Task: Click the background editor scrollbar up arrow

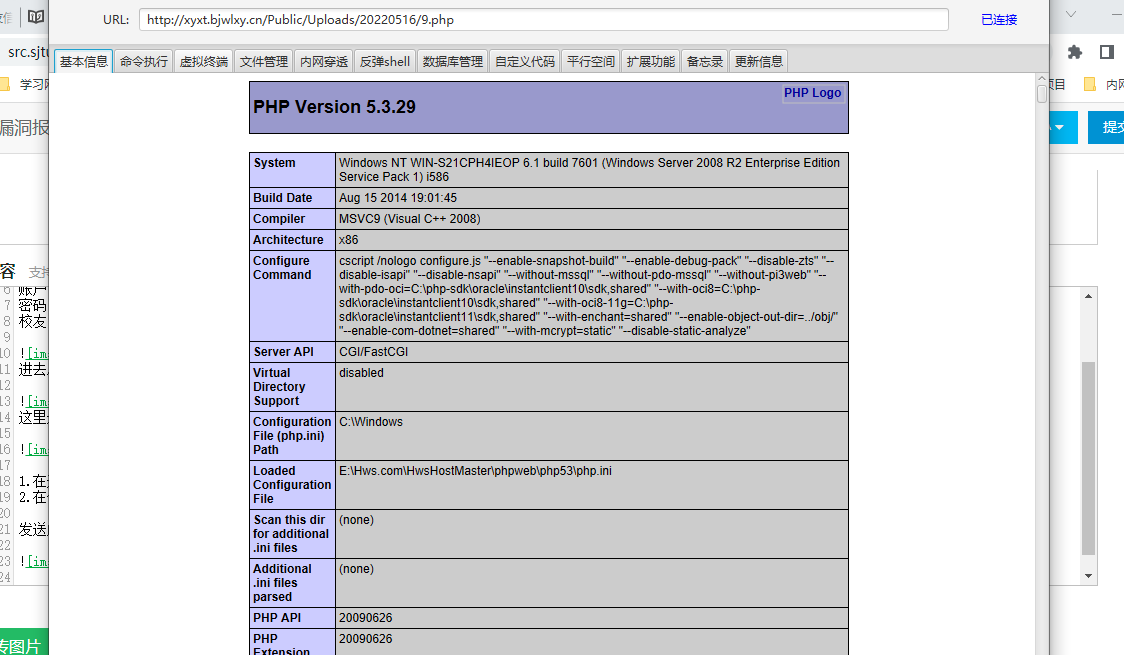Action: tap(1088, 296)
